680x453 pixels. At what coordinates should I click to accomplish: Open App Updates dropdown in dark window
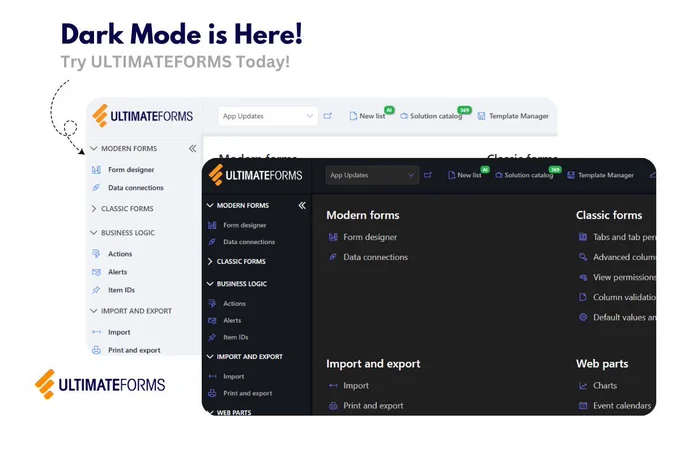[372, 175]
